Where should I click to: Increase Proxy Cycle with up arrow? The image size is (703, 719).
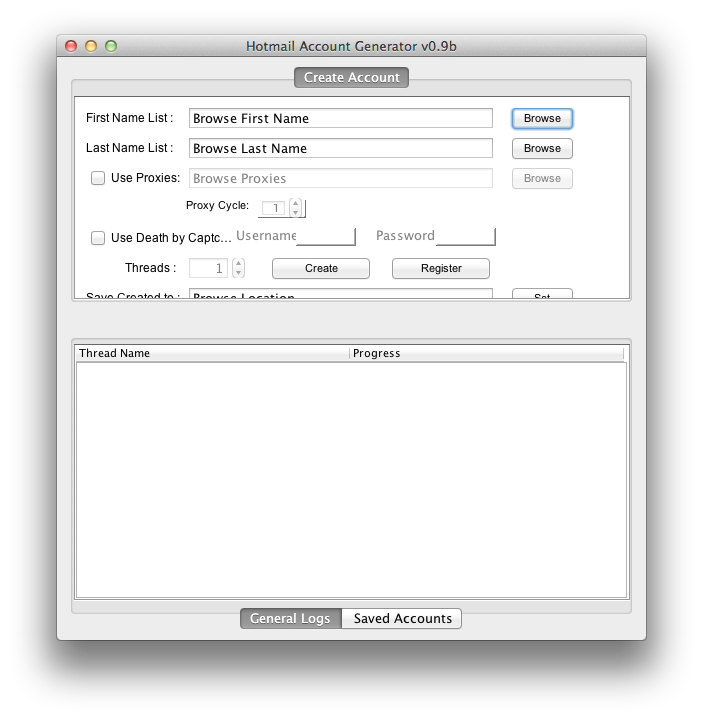296,203
